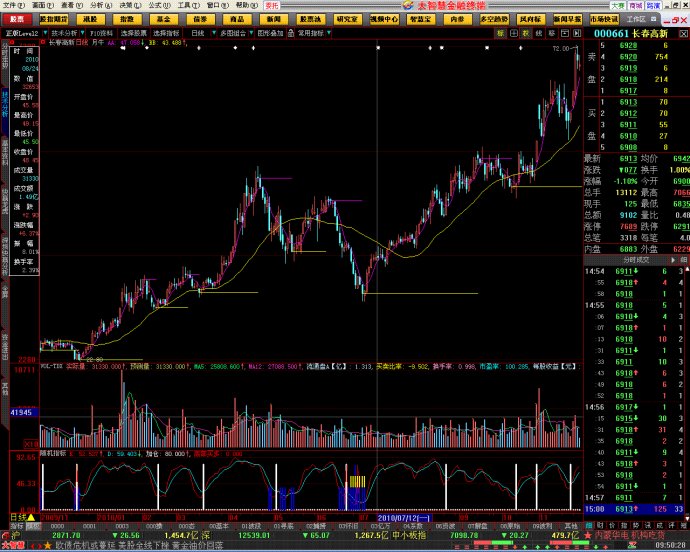Select the 新闻 toolbar button
The height and width of the screenshot is (552, 690).
click(274, 19)
